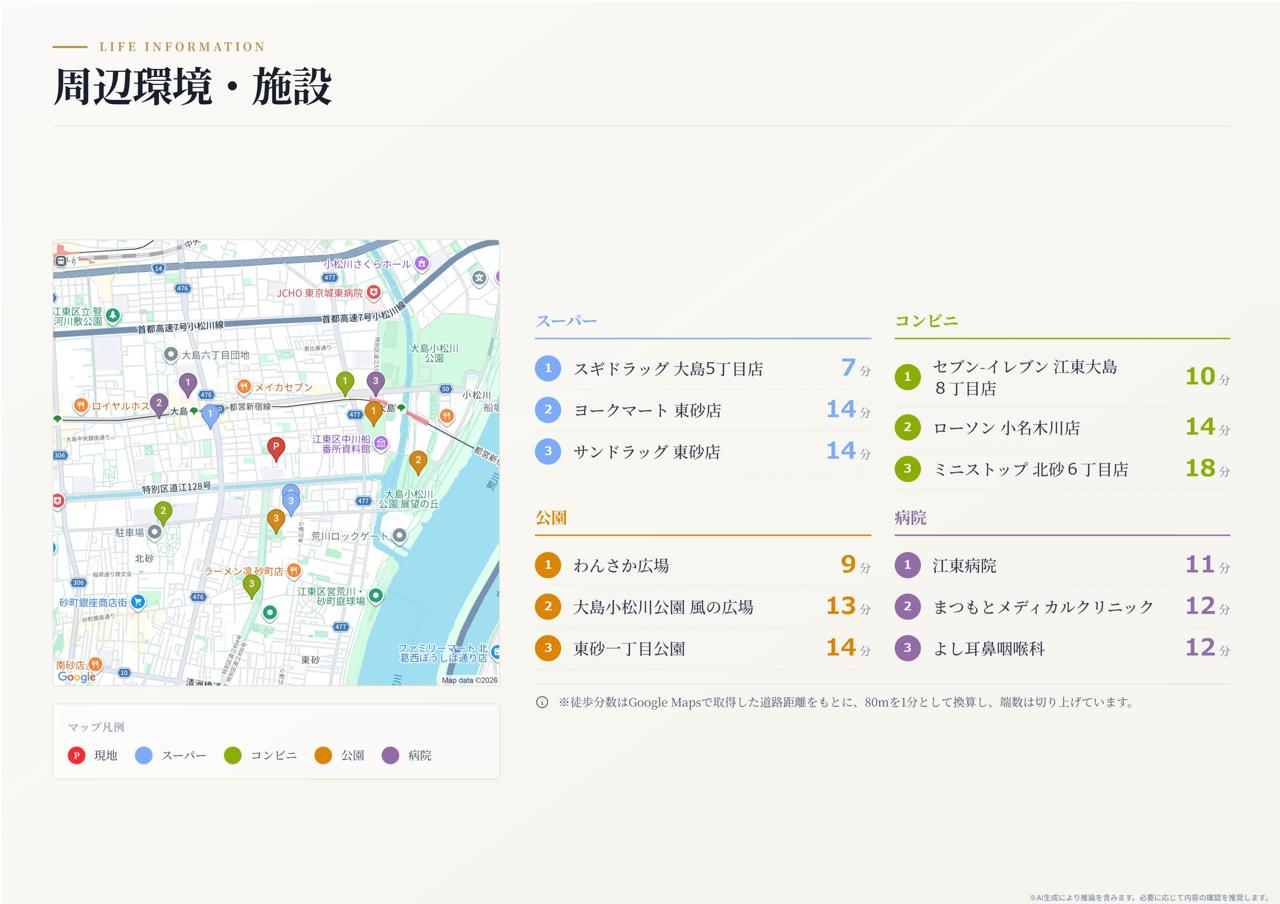Image resolution: width=1280 pixels, height=904 pixels.
Task: Click the Map data ©2026 attribution
Action: [469, 680]
